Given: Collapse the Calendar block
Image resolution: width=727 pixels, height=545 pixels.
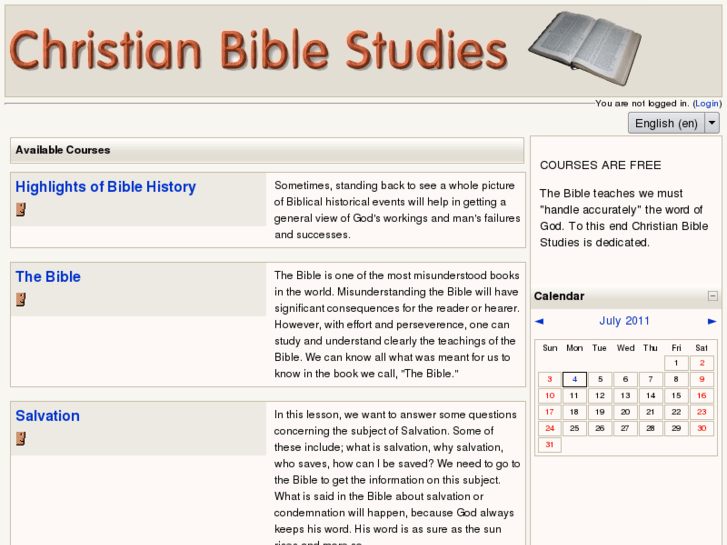Looking at the screenshot, I should point(712,296).
